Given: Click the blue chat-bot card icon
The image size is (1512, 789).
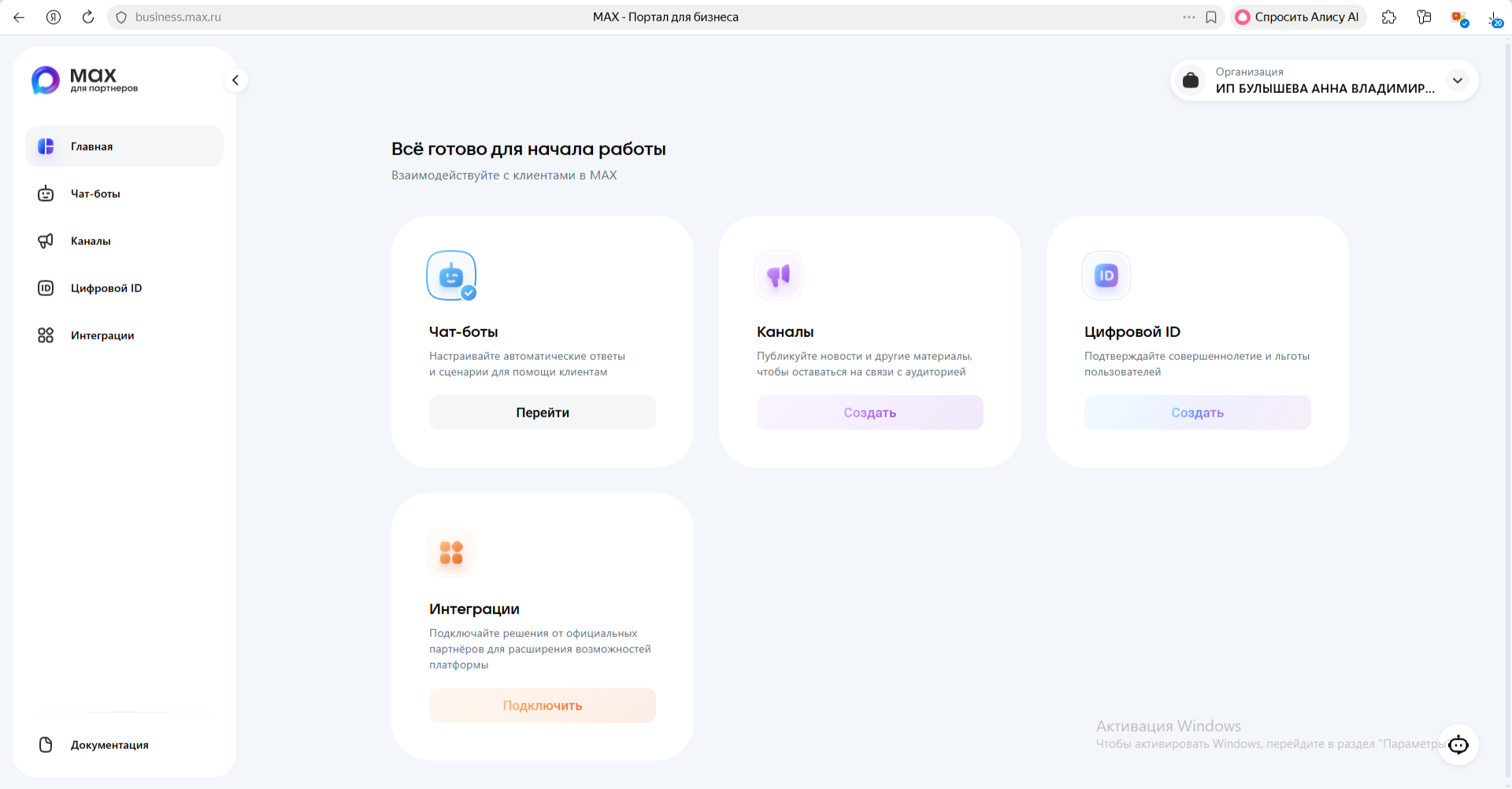Looking at the screenshot, I should (451, 276).
